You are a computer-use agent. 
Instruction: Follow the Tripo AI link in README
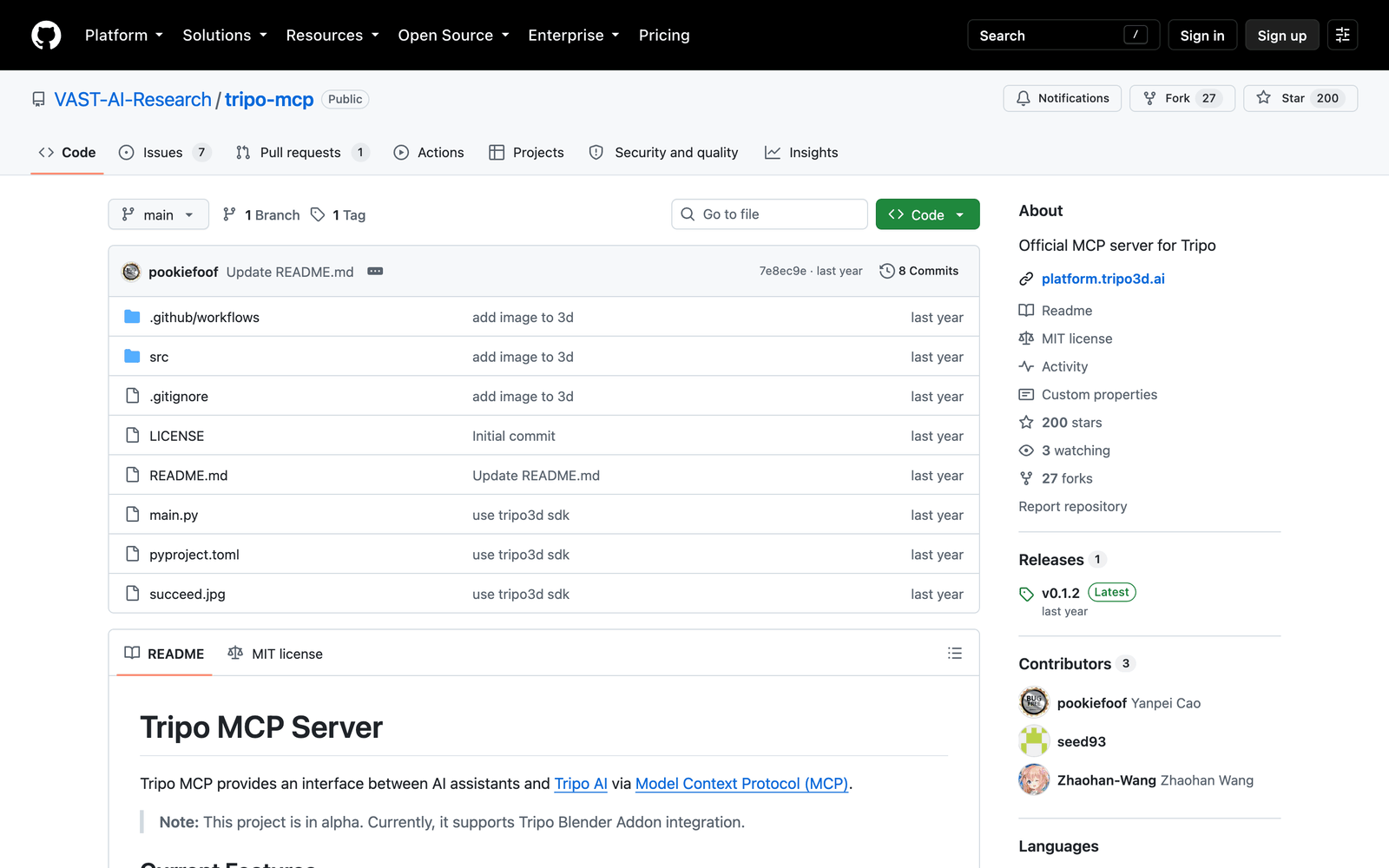point(581,784)
